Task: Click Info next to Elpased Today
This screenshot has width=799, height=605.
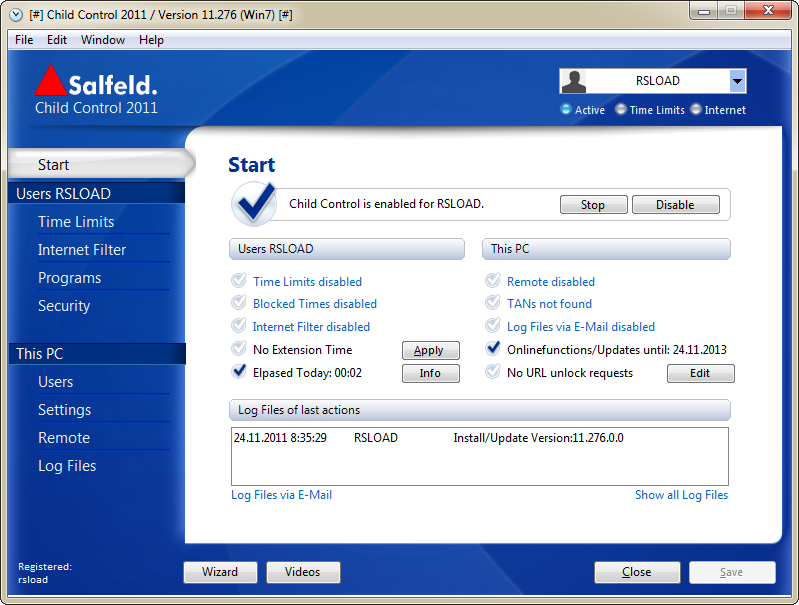Action: 431,373
